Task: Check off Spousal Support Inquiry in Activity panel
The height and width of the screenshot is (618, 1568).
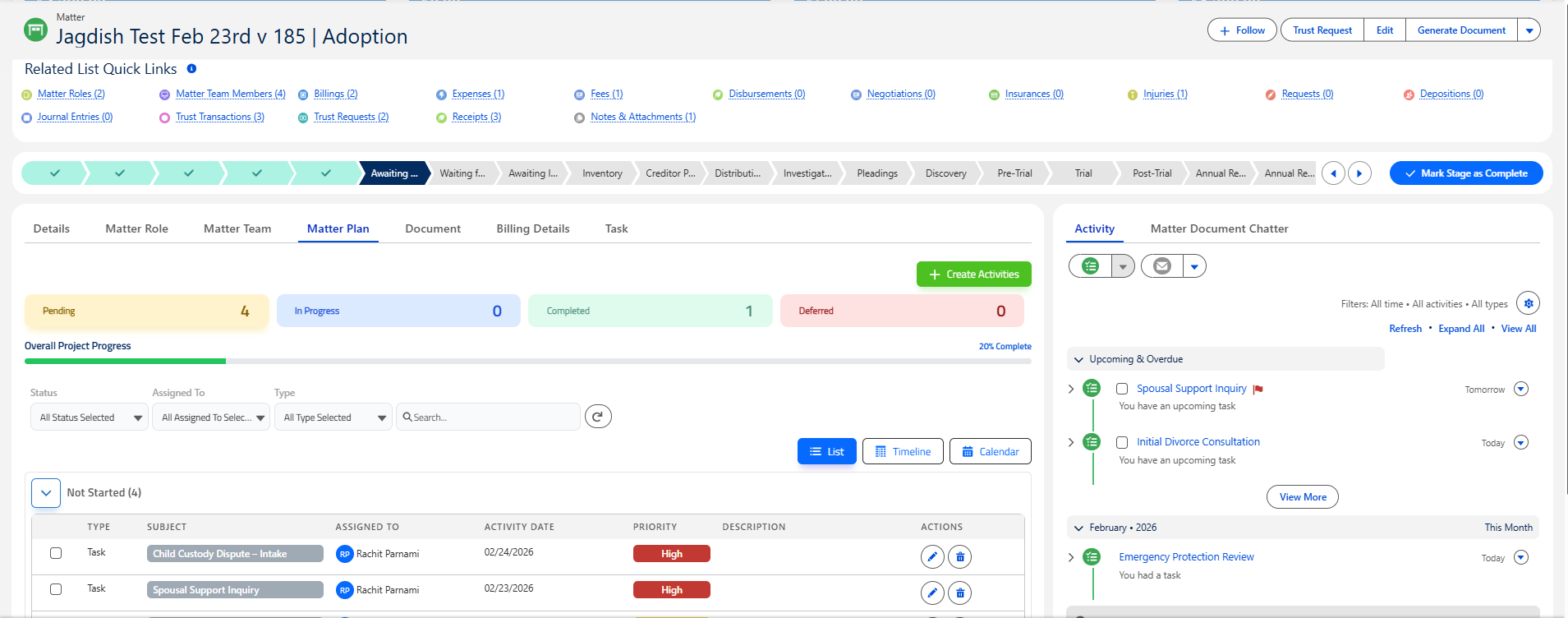Action: click(1122, 389)
